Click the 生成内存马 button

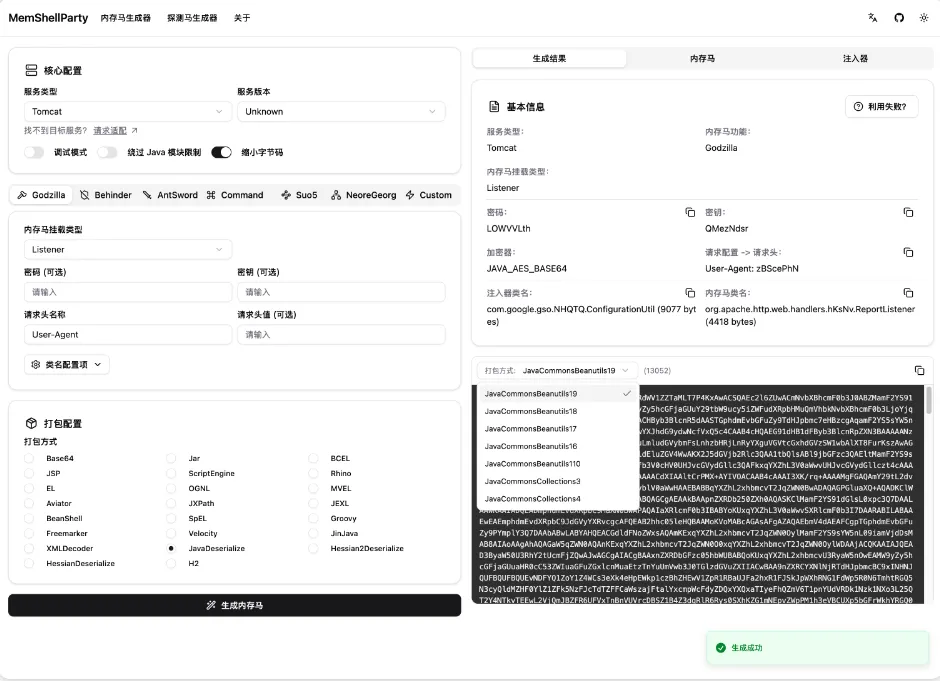click(234, 605)
